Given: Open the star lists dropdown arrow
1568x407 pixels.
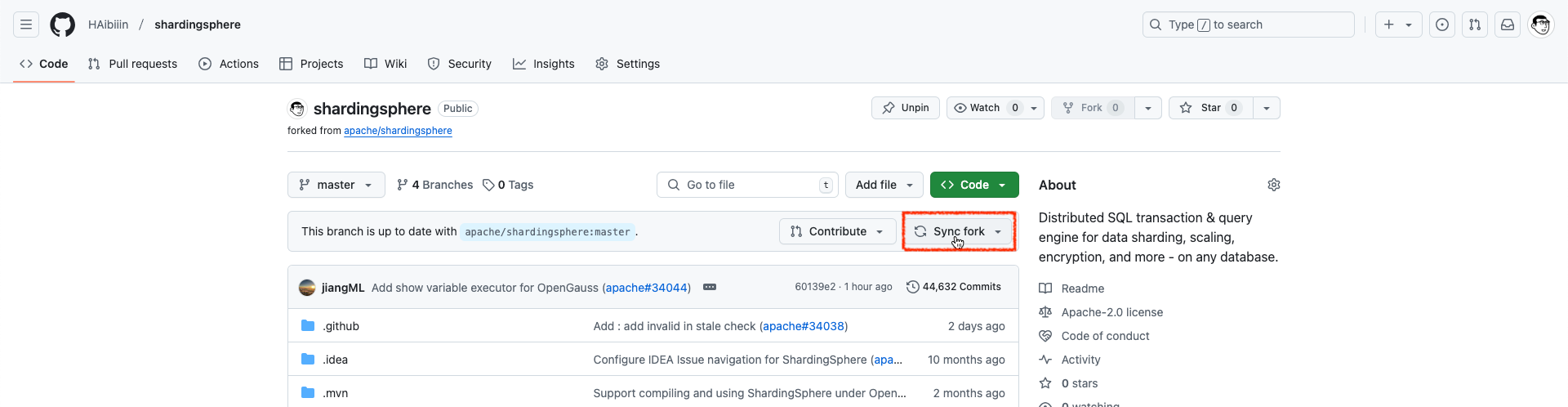Looking at the screenshot, I should click(x=1267, y=108).
